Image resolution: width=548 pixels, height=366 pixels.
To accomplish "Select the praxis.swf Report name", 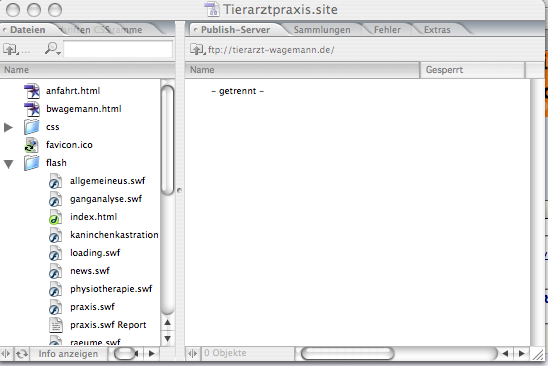I will [x=108, y=325].
